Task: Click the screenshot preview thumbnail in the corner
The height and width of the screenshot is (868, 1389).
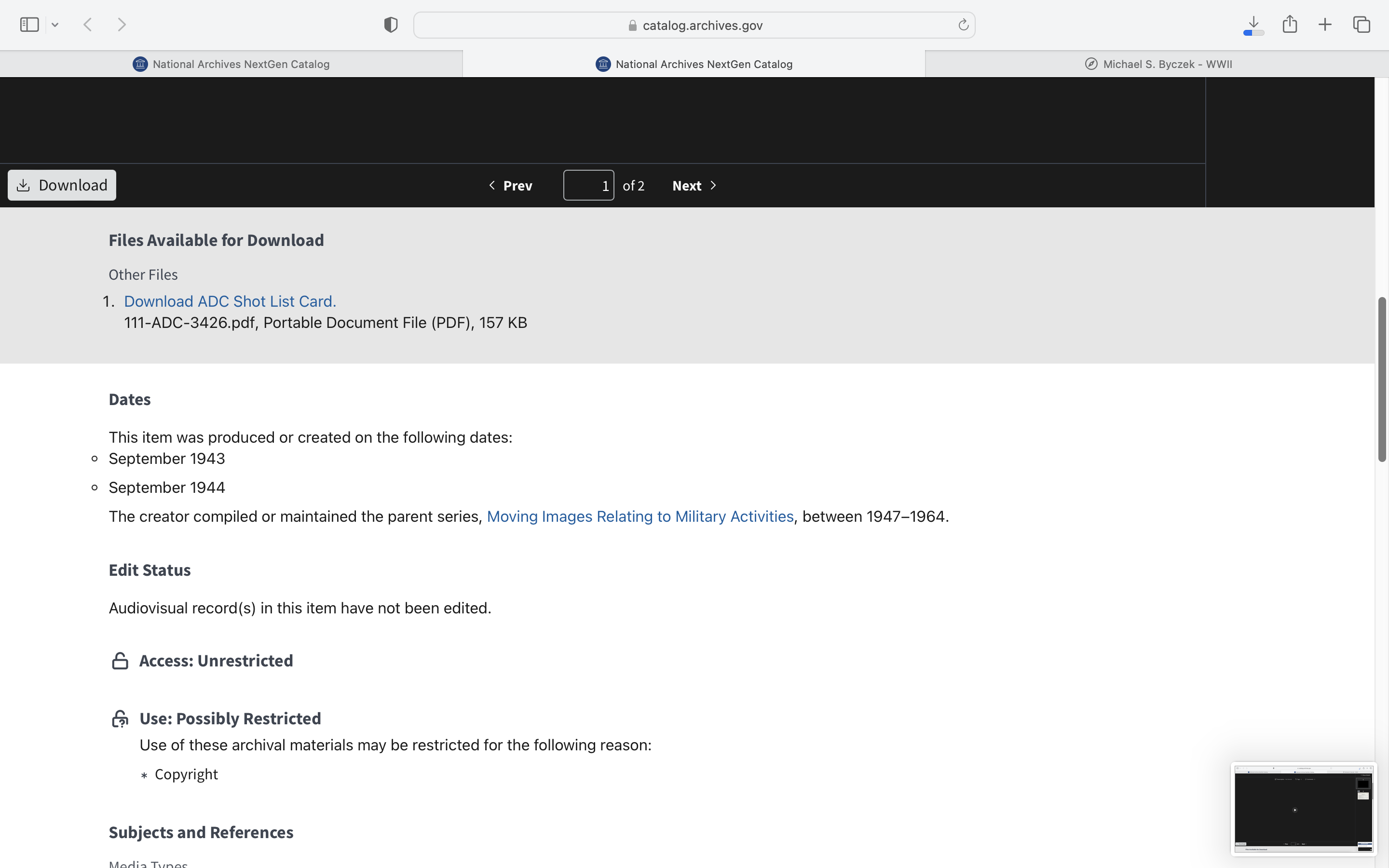Action: 1303,808
